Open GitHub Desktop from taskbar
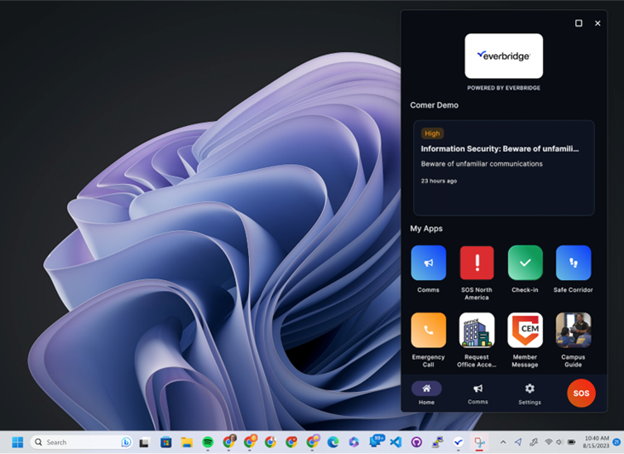Image resolution: width=624 pixels, height=454 pixels. [x=417, y=442]
